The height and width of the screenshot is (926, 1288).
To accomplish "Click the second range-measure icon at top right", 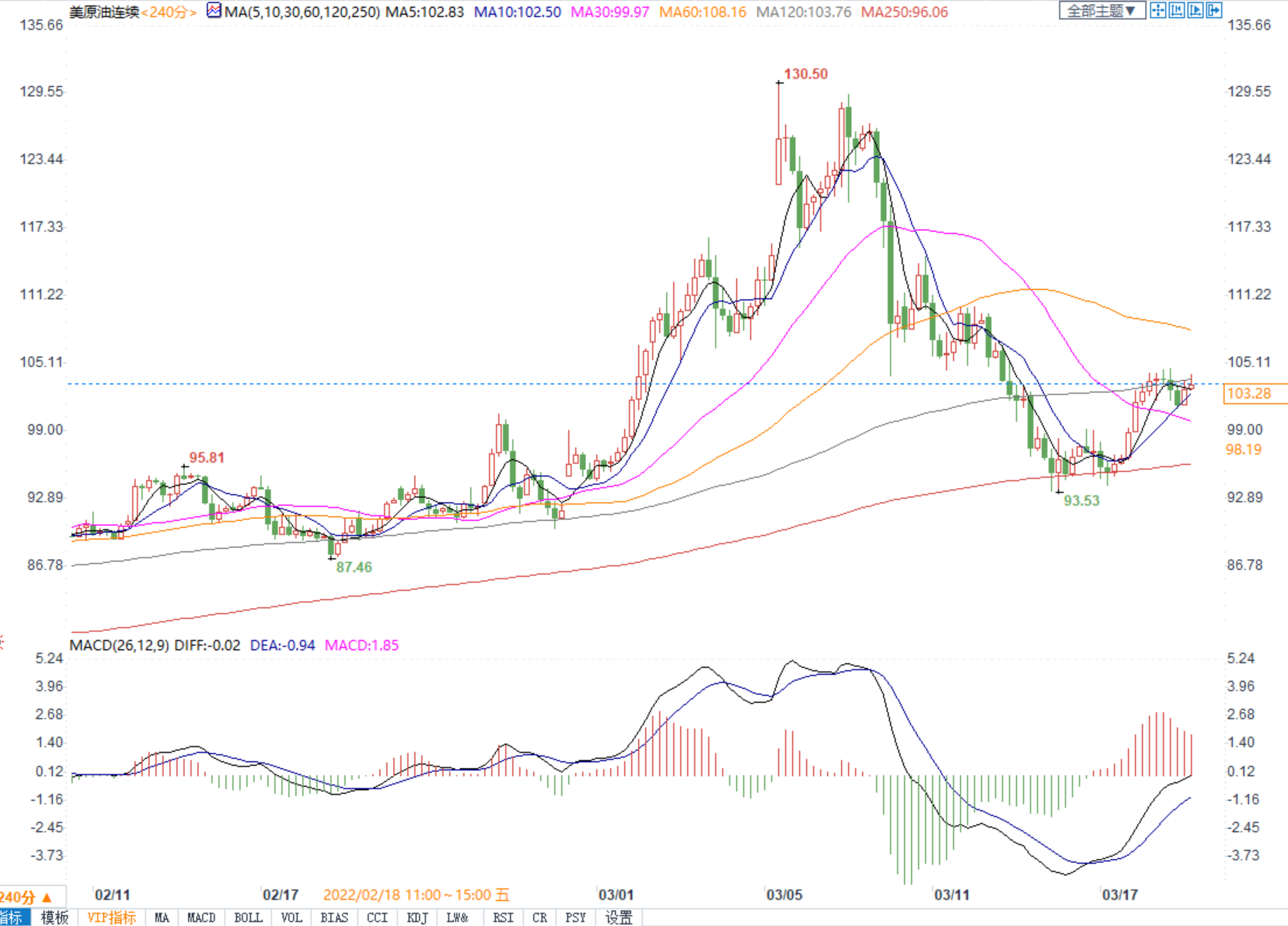I will (1177, 10).
